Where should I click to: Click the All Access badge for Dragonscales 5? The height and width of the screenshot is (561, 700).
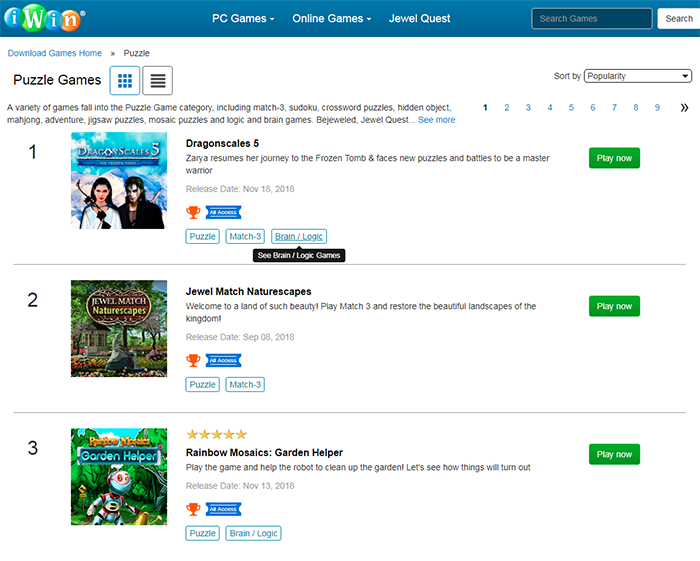tap(223, 212)
